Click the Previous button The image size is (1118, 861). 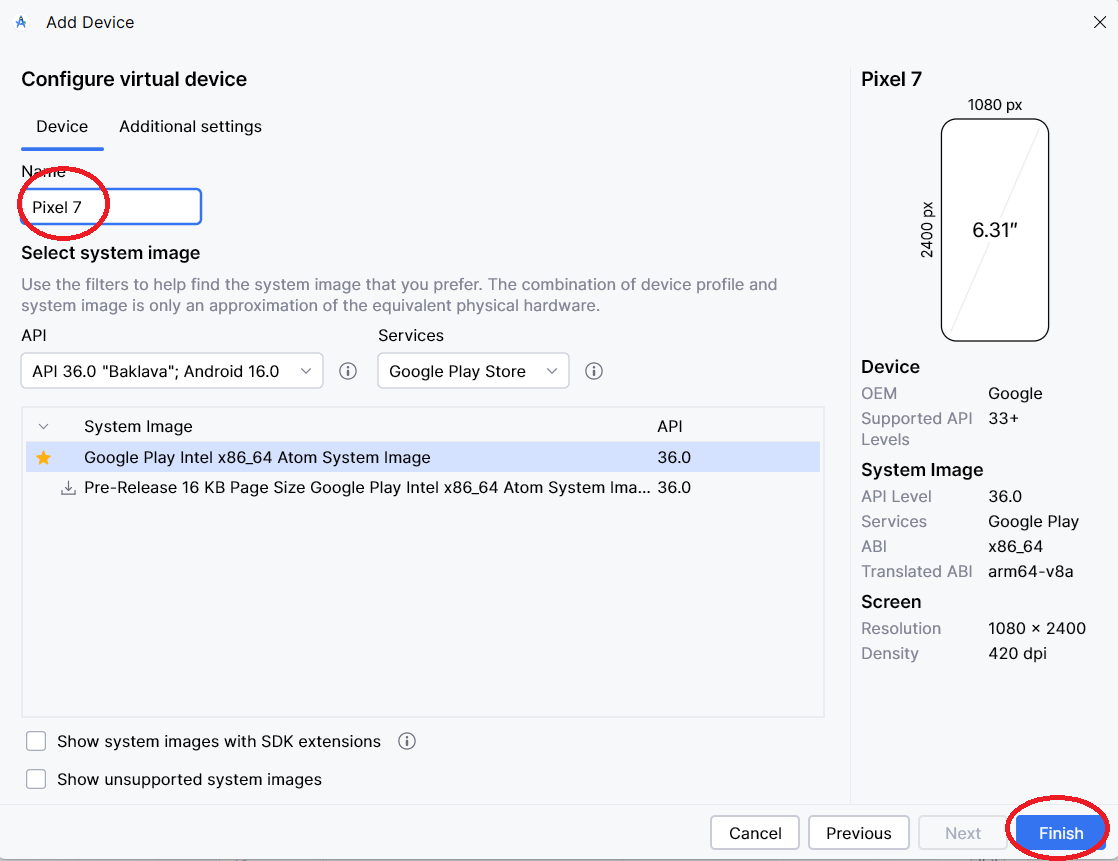point(858,833)
